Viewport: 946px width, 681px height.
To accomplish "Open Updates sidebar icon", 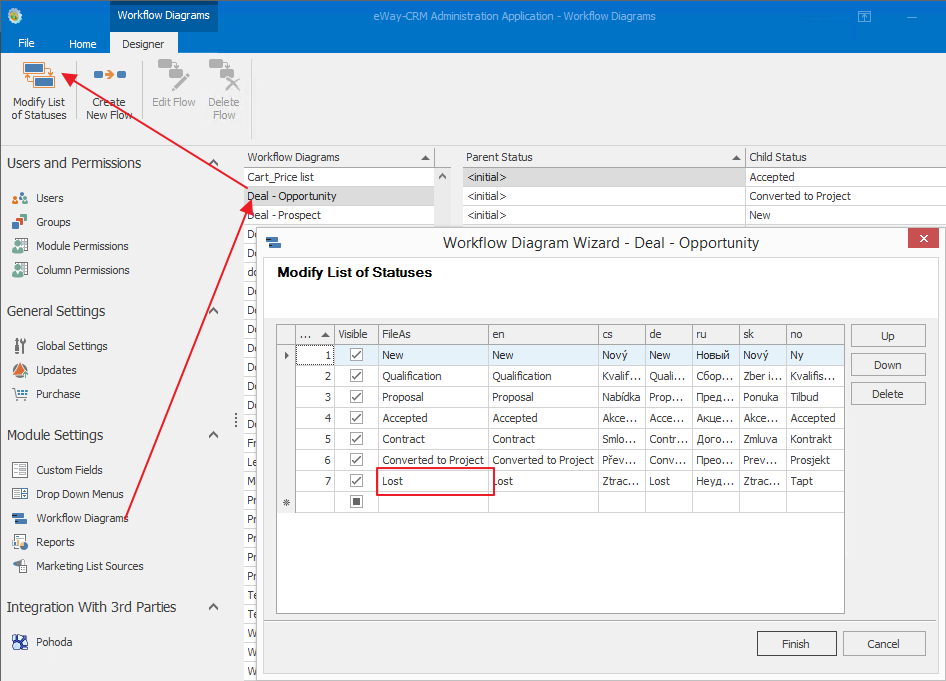I will tap(20, 370).
